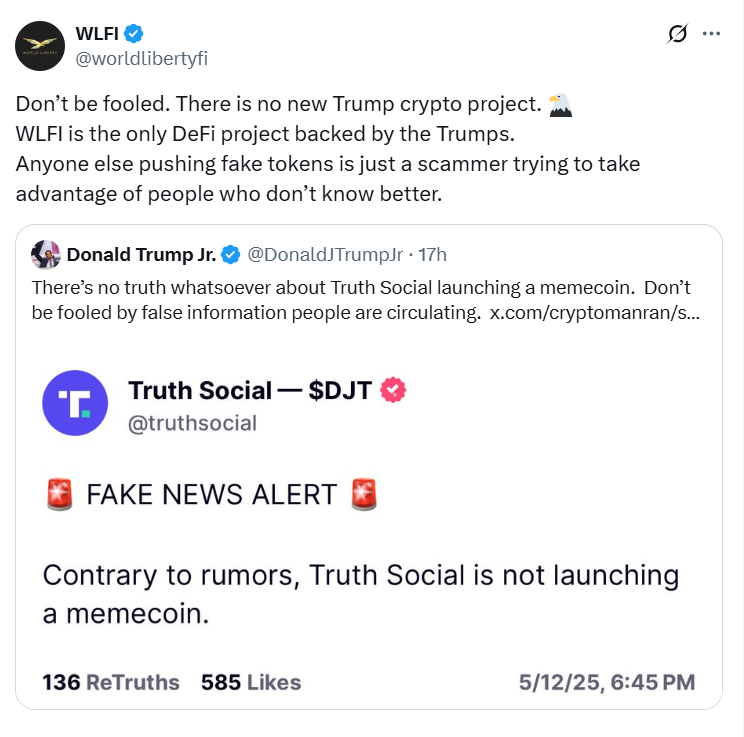Open the 17h quoted post timestamp
This screenshot has height=737, width=744.
(x=431, y=255)
